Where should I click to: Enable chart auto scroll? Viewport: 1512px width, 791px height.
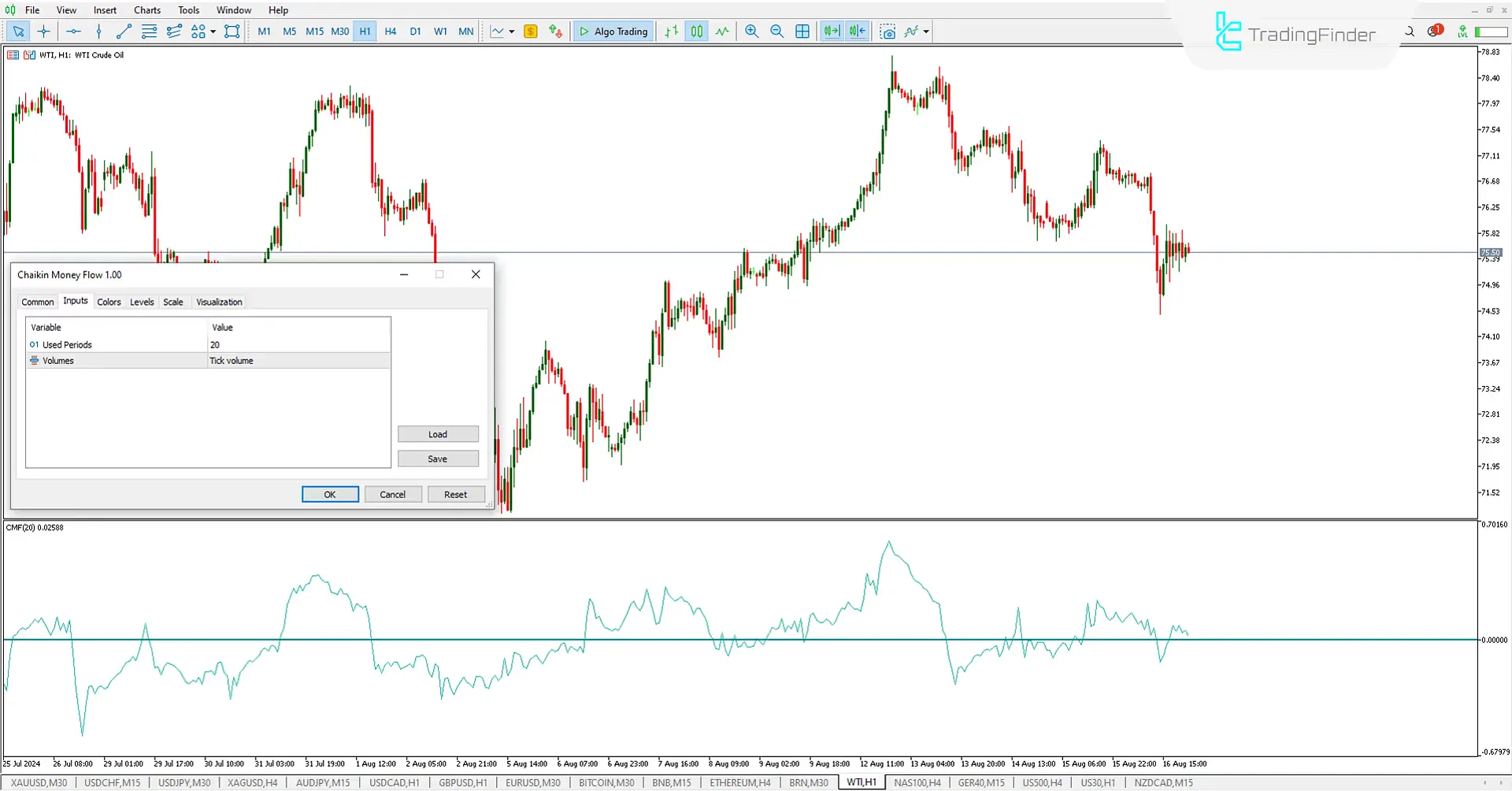[831, 32]
